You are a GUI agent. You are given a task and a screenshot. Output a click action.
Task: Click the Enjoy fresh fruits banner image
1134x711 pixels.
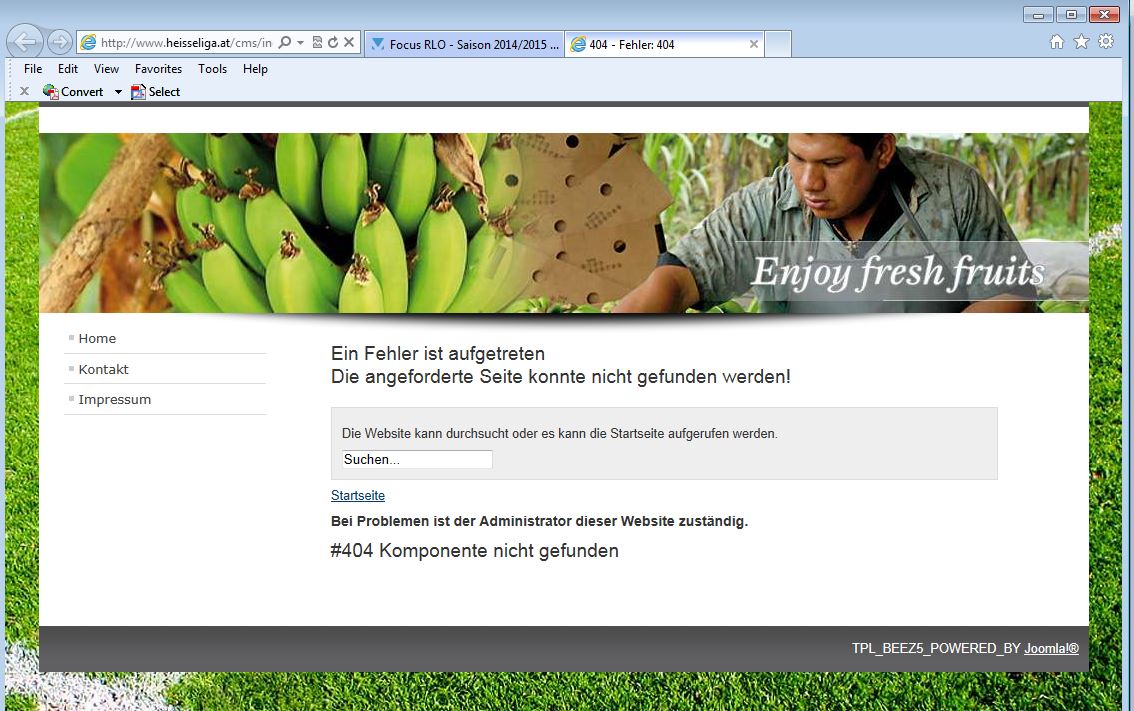tap(564, 223)
